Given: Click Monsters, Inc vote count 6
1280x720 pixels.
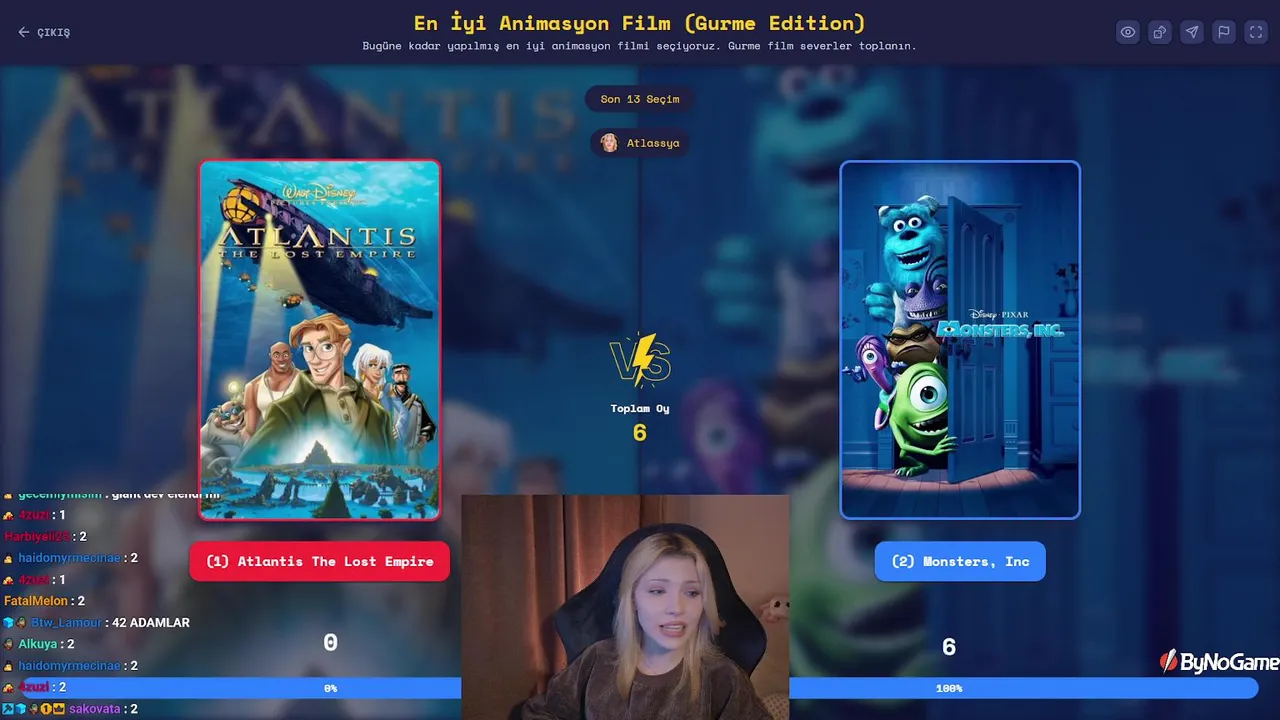Looking at the screenshot, I should tap(949, 647).
